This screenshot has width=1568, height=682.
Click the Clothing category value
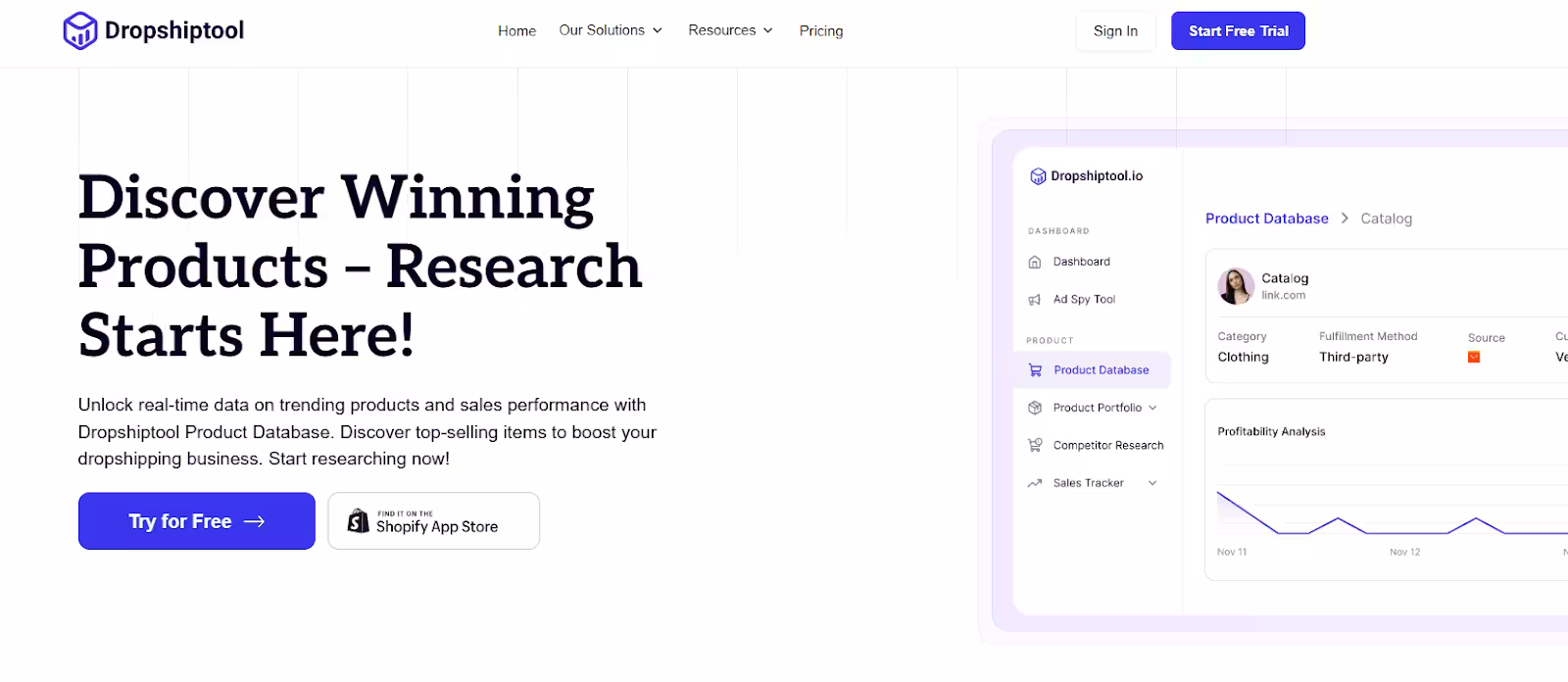[1244, 358]
